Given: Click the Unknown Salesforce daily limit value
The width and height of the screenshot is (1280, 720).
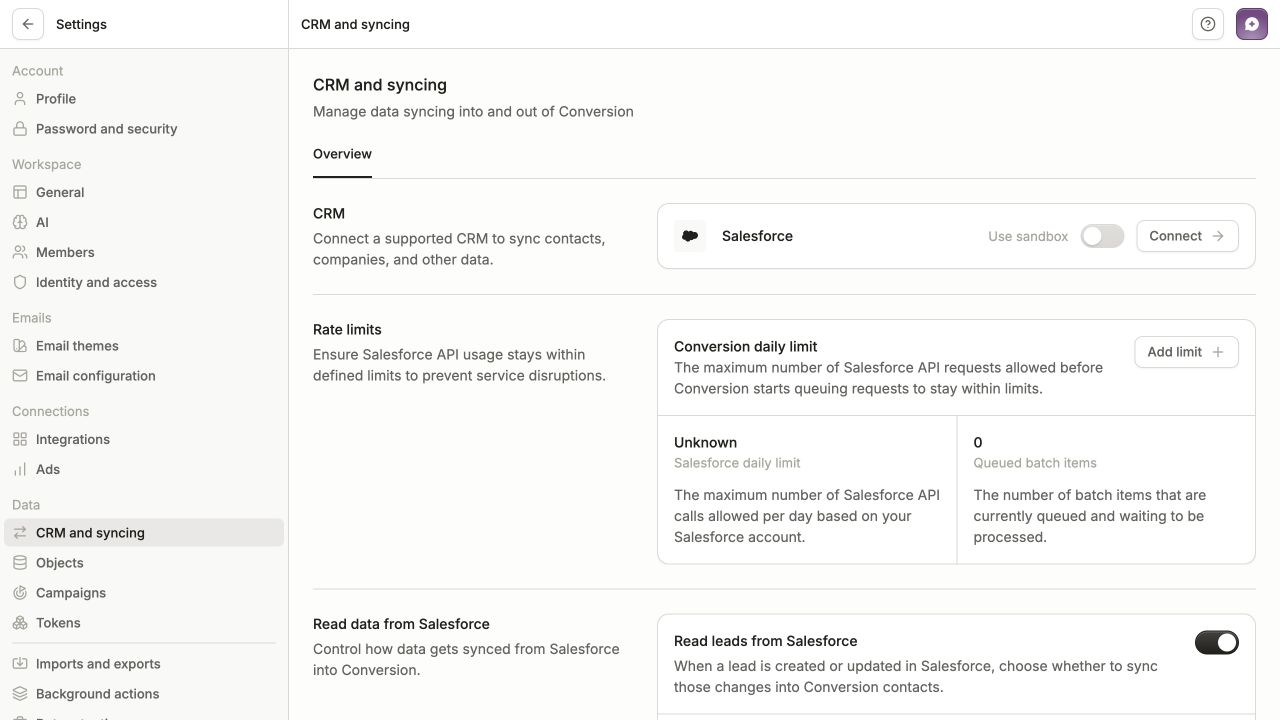Looking at the screenshot, I should 705,442.
